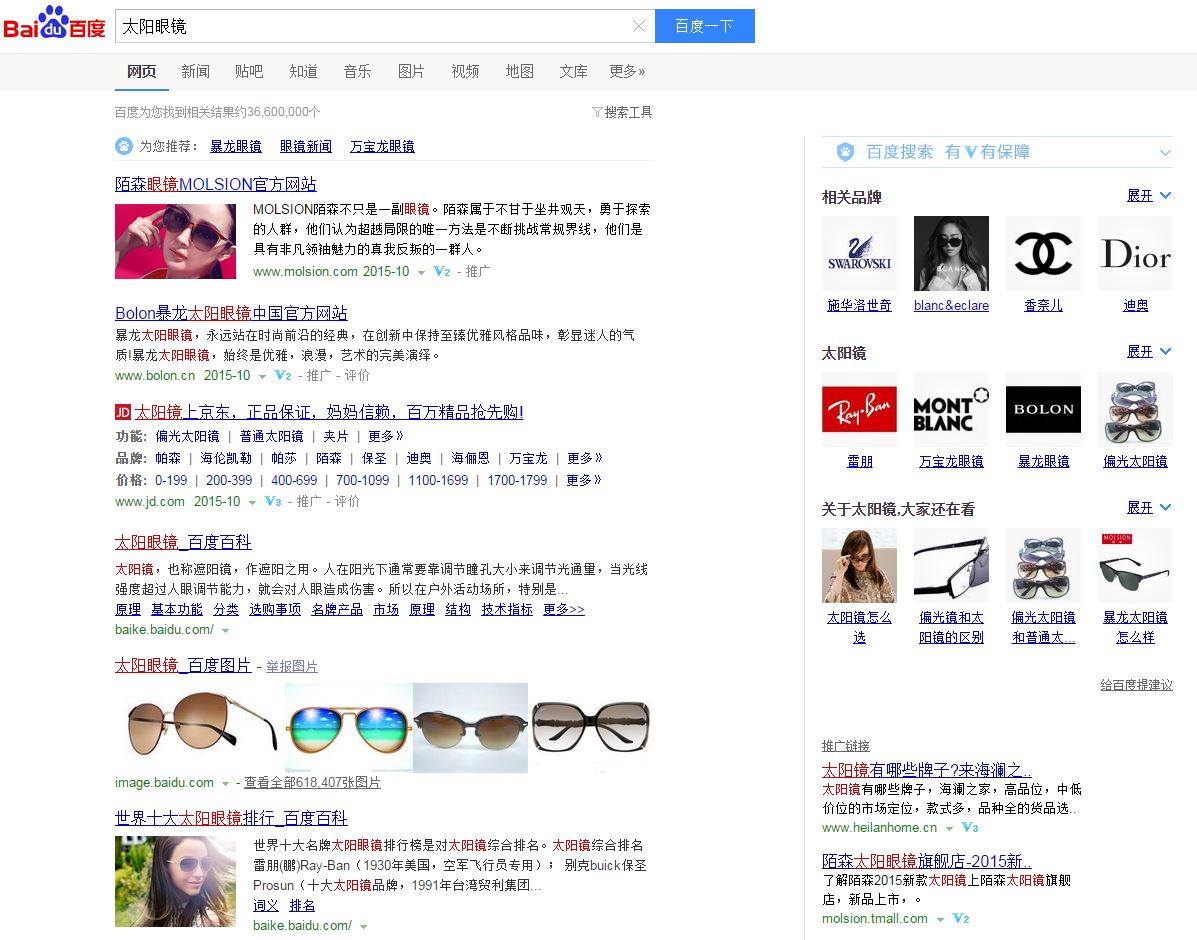This screenshot has height=940, width=1197.
Task: Switch to the 图片 search tab
Action: click(411, 71)
